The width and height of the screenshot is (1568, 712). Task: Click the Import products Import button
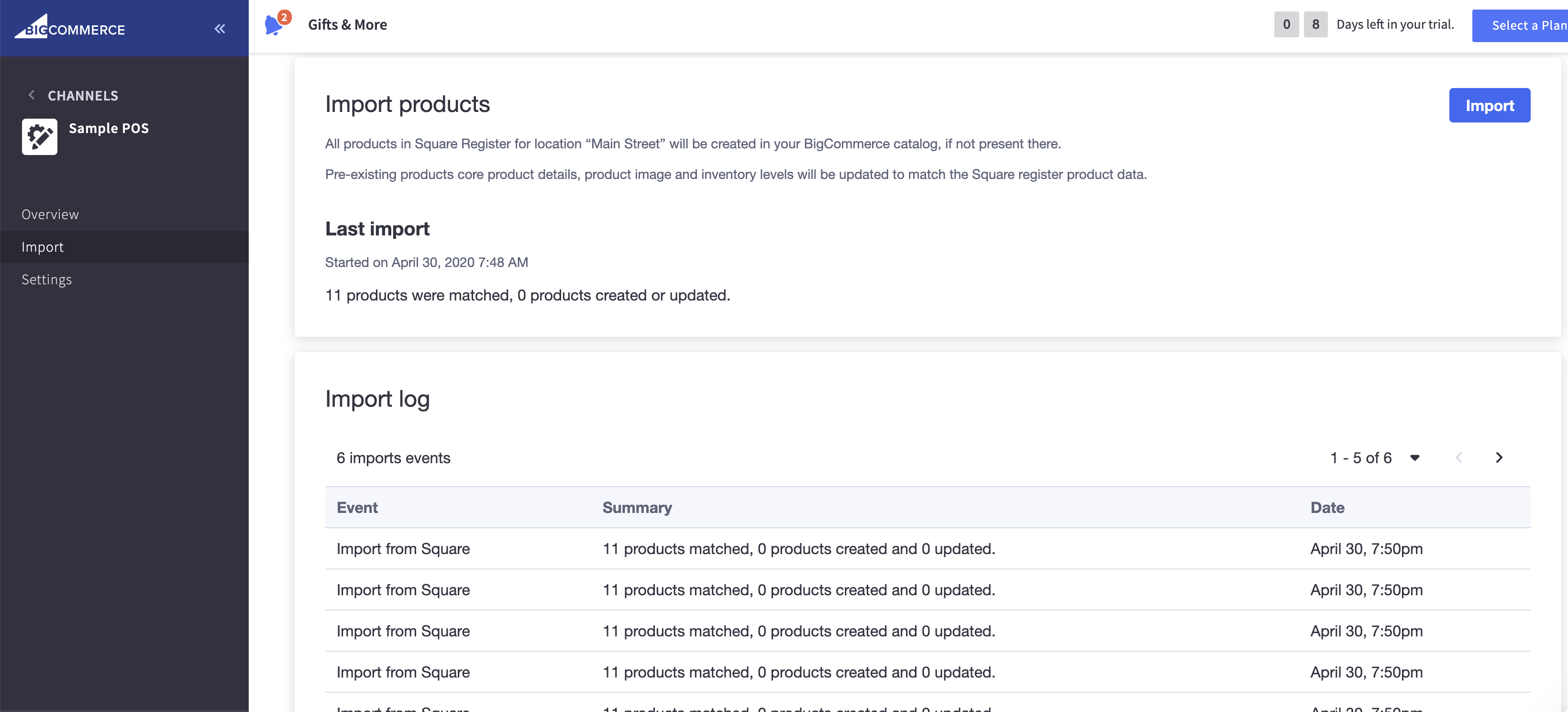click(1489, 105)
